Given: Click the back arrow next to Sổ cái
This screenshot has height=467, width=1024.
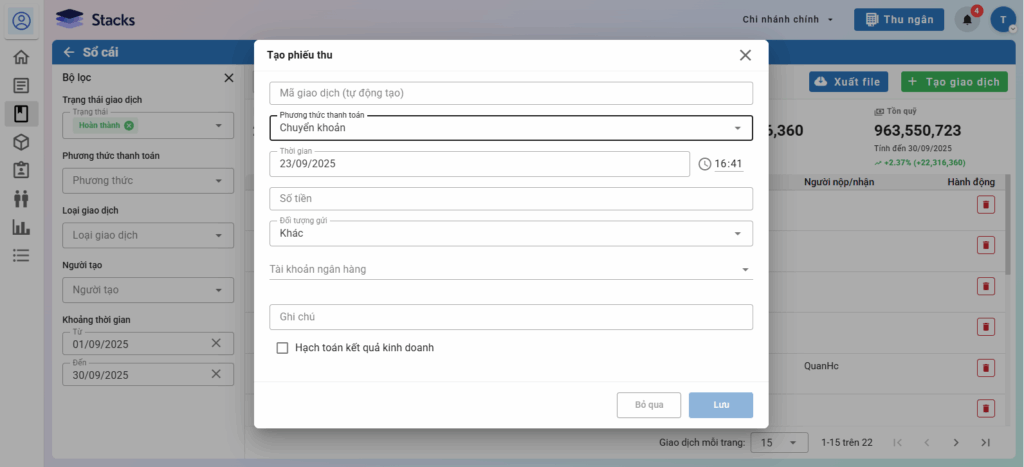Looking at the screenshot, I should [x=69, y=52].
